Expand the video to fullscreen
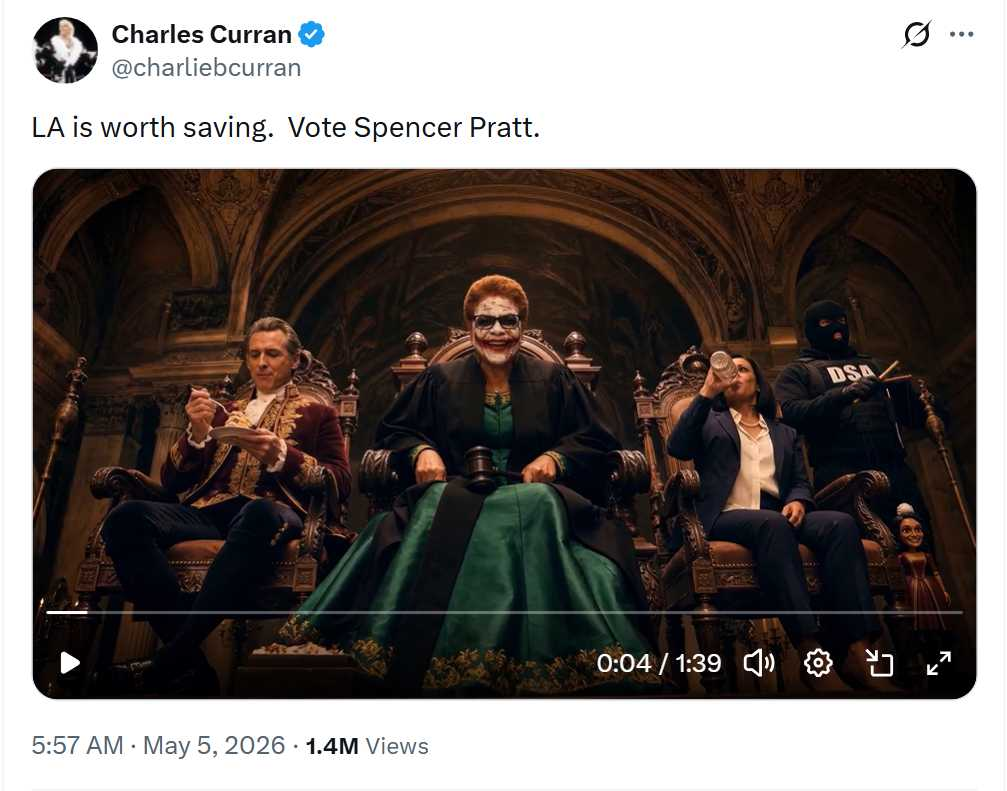This screenshot has height=791, width=1007. (939, 663)
